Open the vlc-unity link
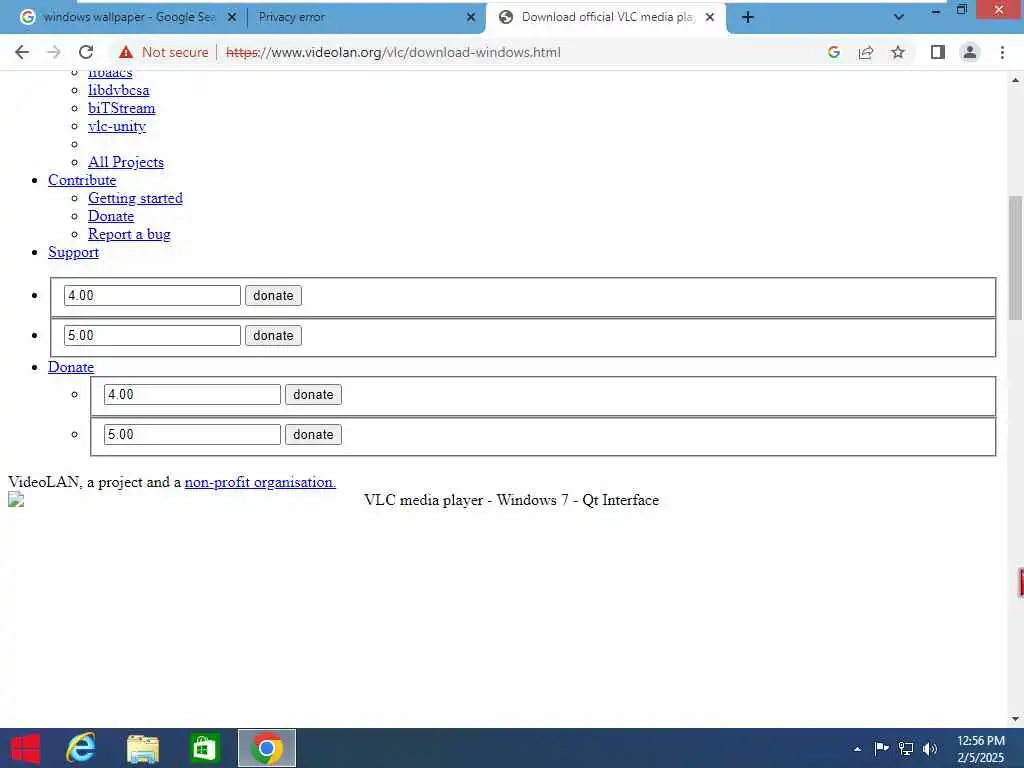 tap(117, 126)
